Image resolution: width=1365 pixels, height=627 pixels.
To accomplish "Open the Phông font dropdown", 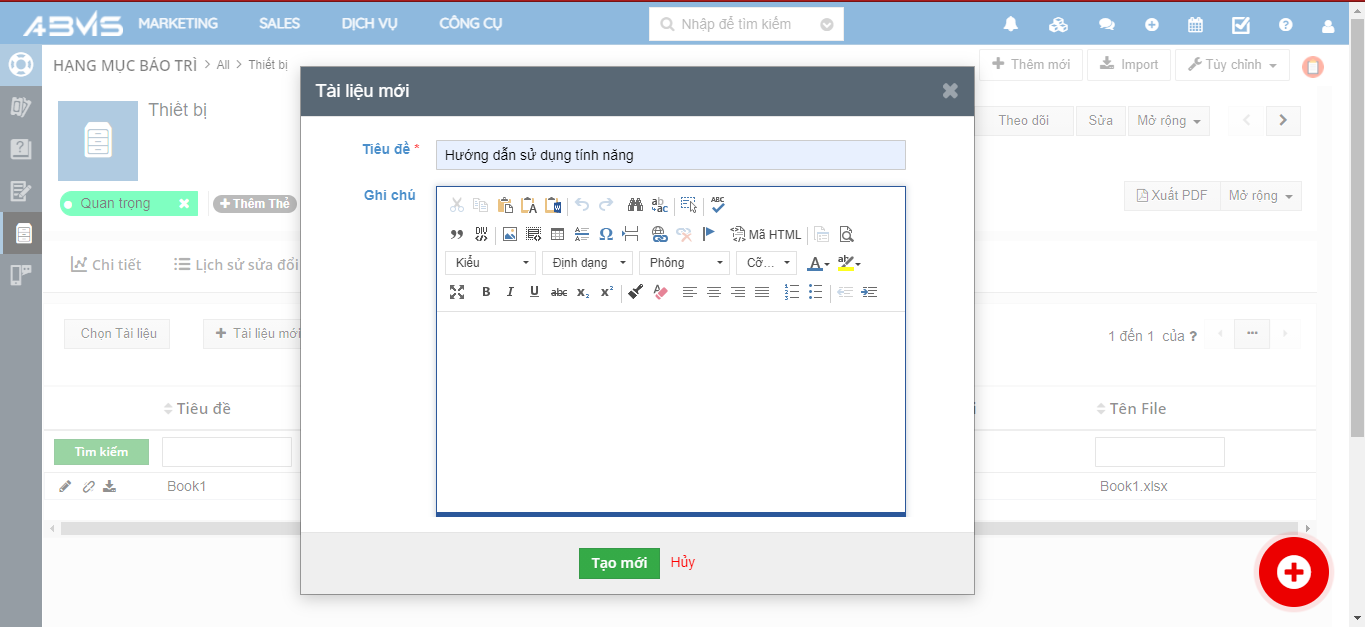I will [684, 263].
